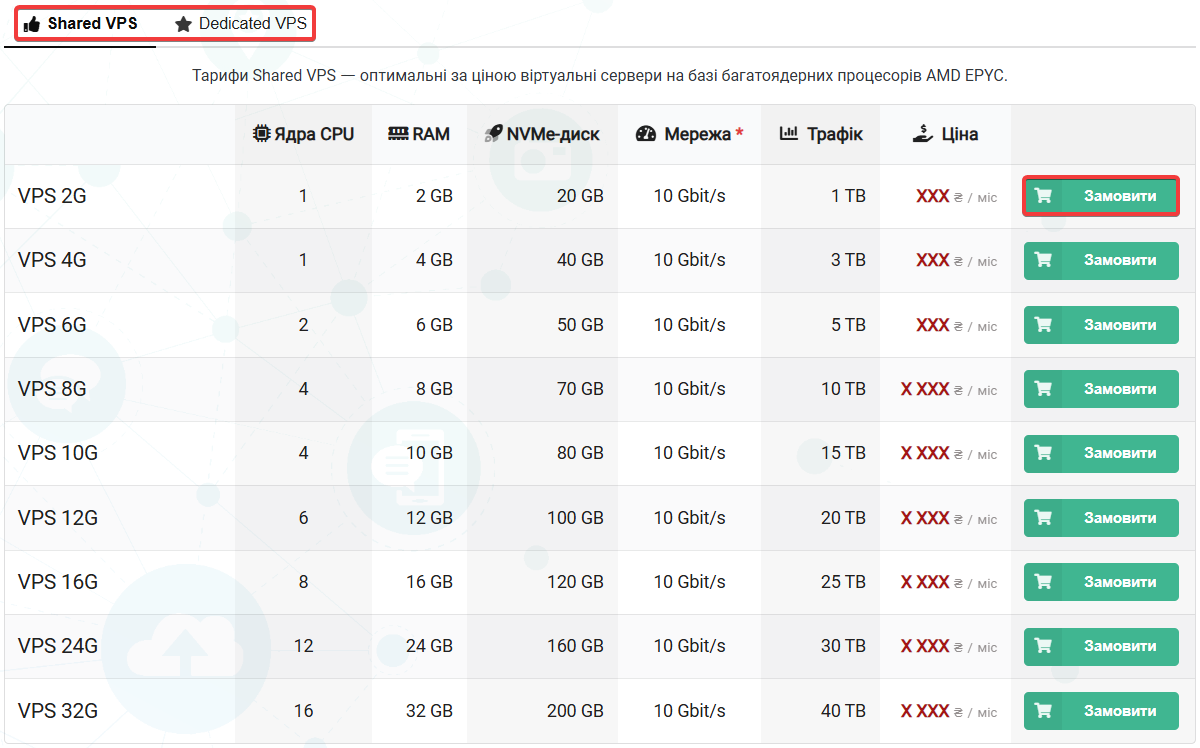The image size is (1200, 748).
Task: Click the cart icon in VPS 12G row
Action: pos(1043,518)
